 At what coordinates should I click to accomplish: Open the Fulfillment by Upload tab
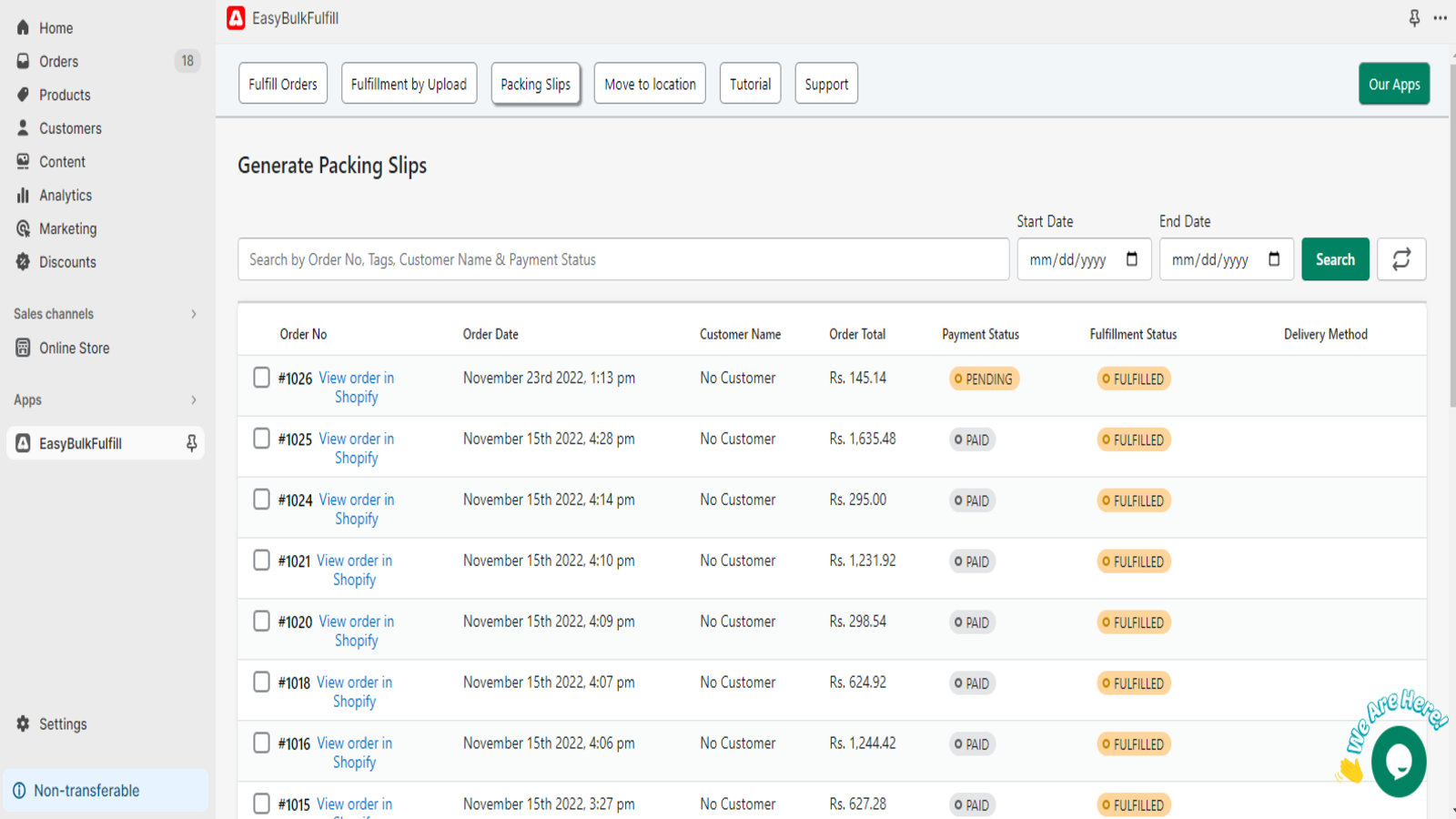pos(409,84)
